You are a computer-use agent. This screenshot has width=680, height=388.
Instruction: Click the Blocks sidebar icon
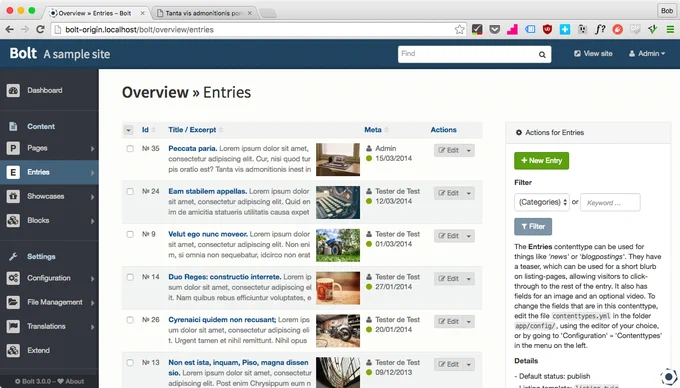pyautogui.click(x=13, y=221)
